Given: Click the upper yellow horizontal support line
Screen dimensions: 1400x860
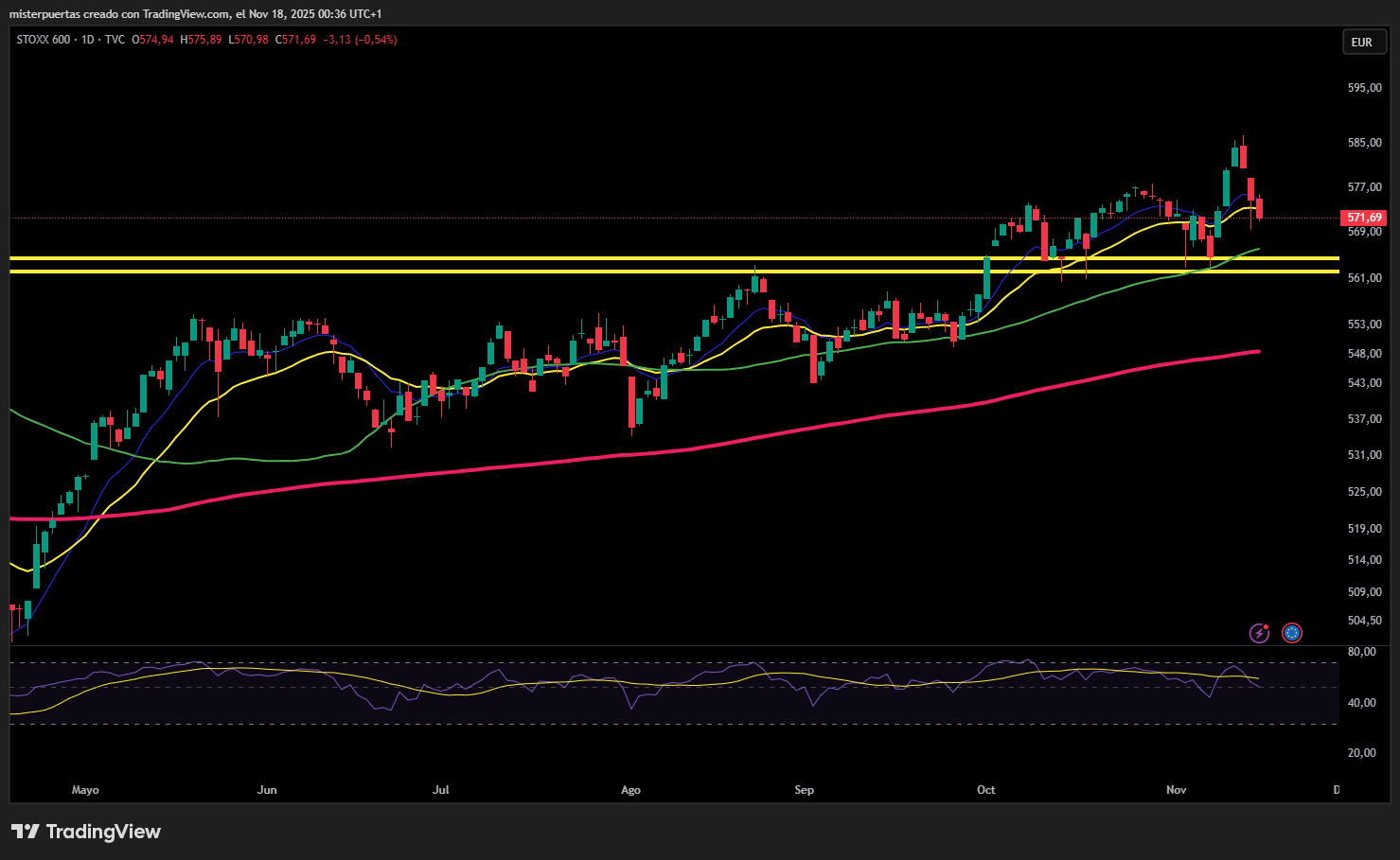Looking at the screenshot, I should pos(674,257).
